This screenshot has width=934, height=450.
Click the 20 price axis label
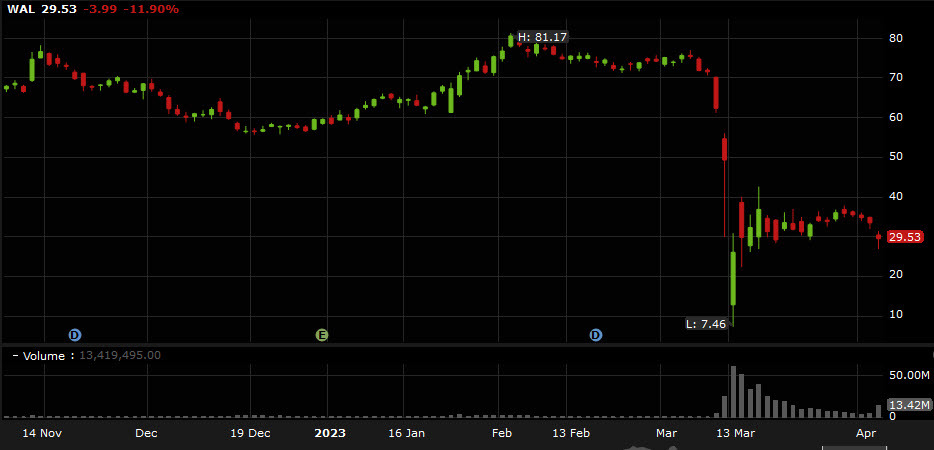[x=896, y=275]
